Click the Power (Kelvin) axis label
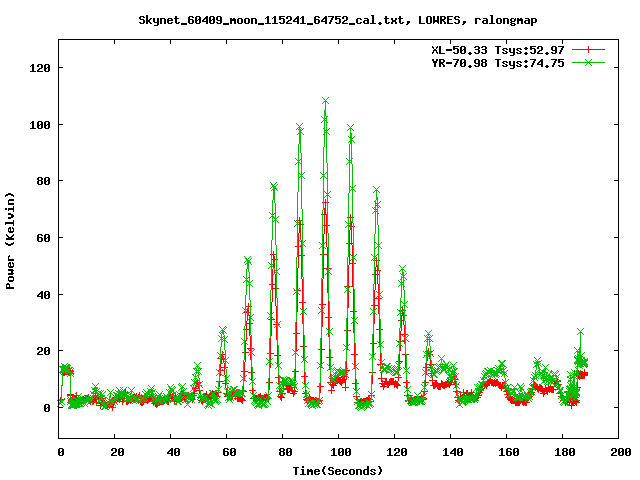 (10, 241)
